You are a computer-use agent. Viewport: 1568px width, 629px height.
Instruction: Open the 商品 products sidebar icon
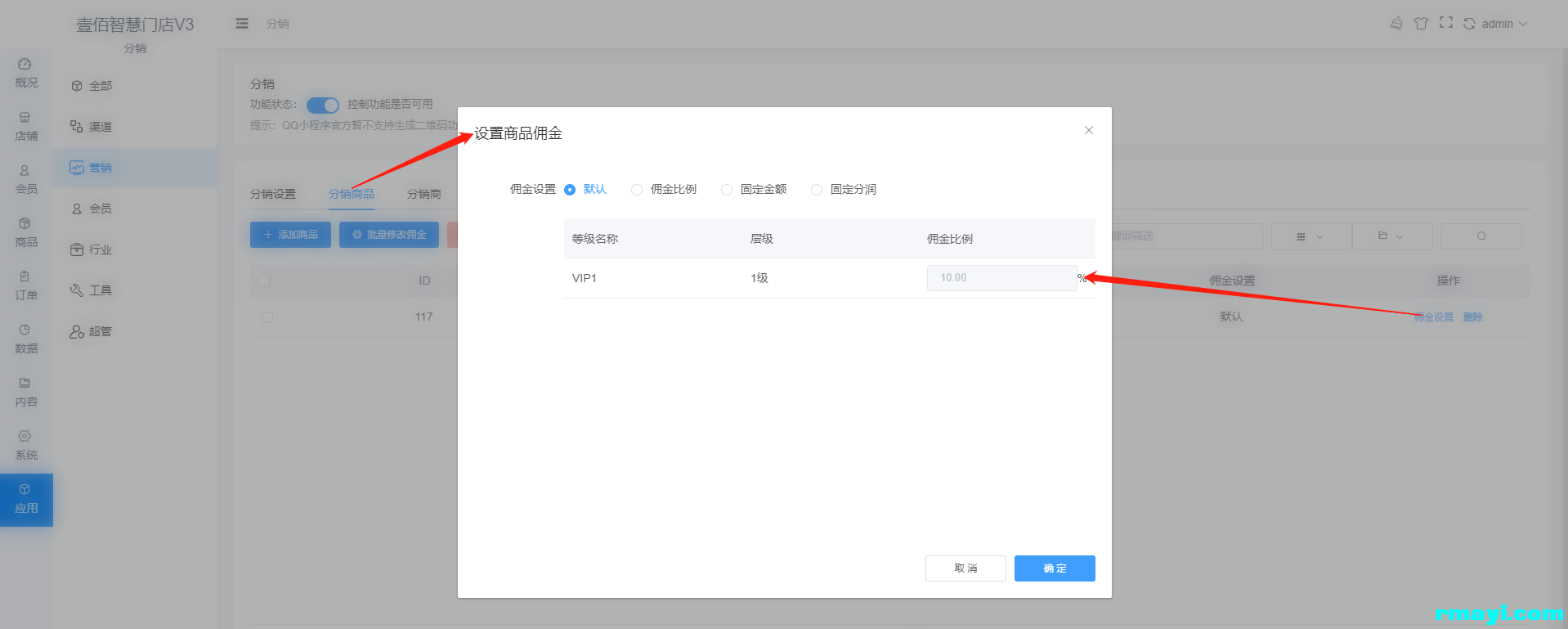click(x=26, y=233)
